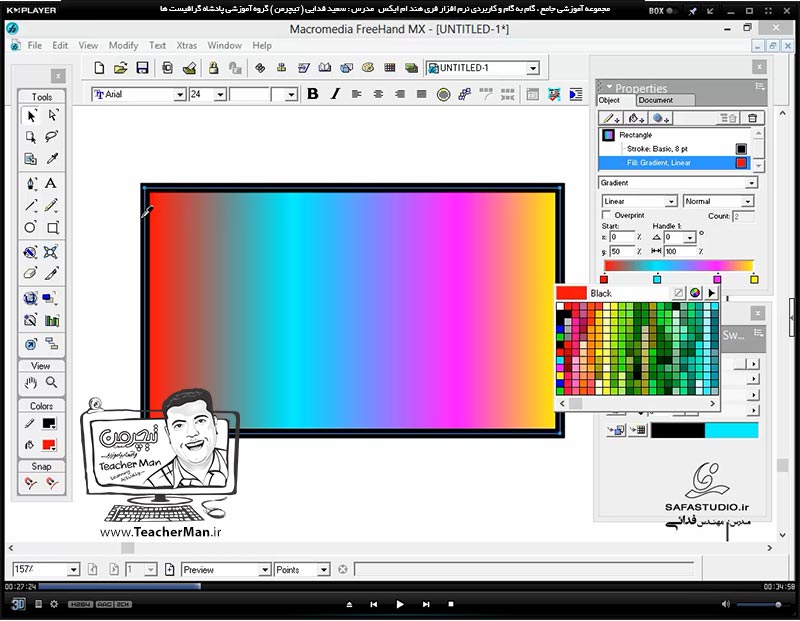The image size is (800, 621).
Task: Skip to previous track in KMPlayer
Action: click(x=373, y=604)
